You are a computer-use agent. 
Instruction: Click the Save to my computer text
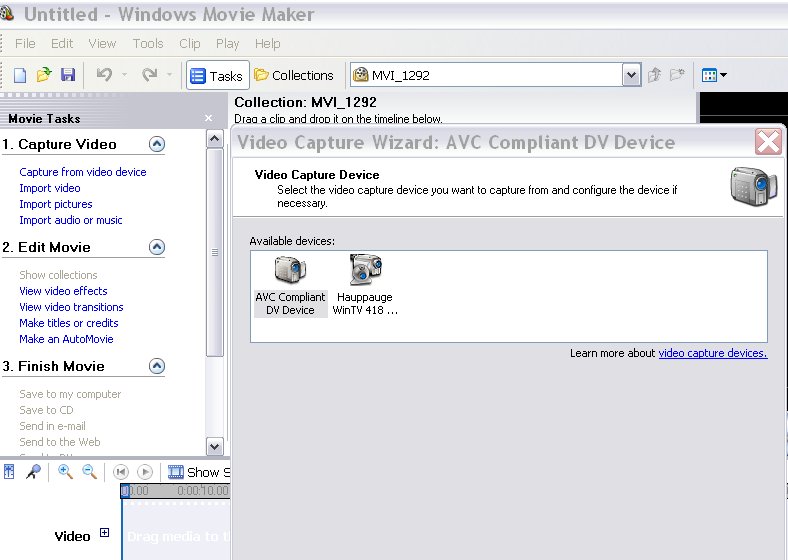tap(70, 394)
